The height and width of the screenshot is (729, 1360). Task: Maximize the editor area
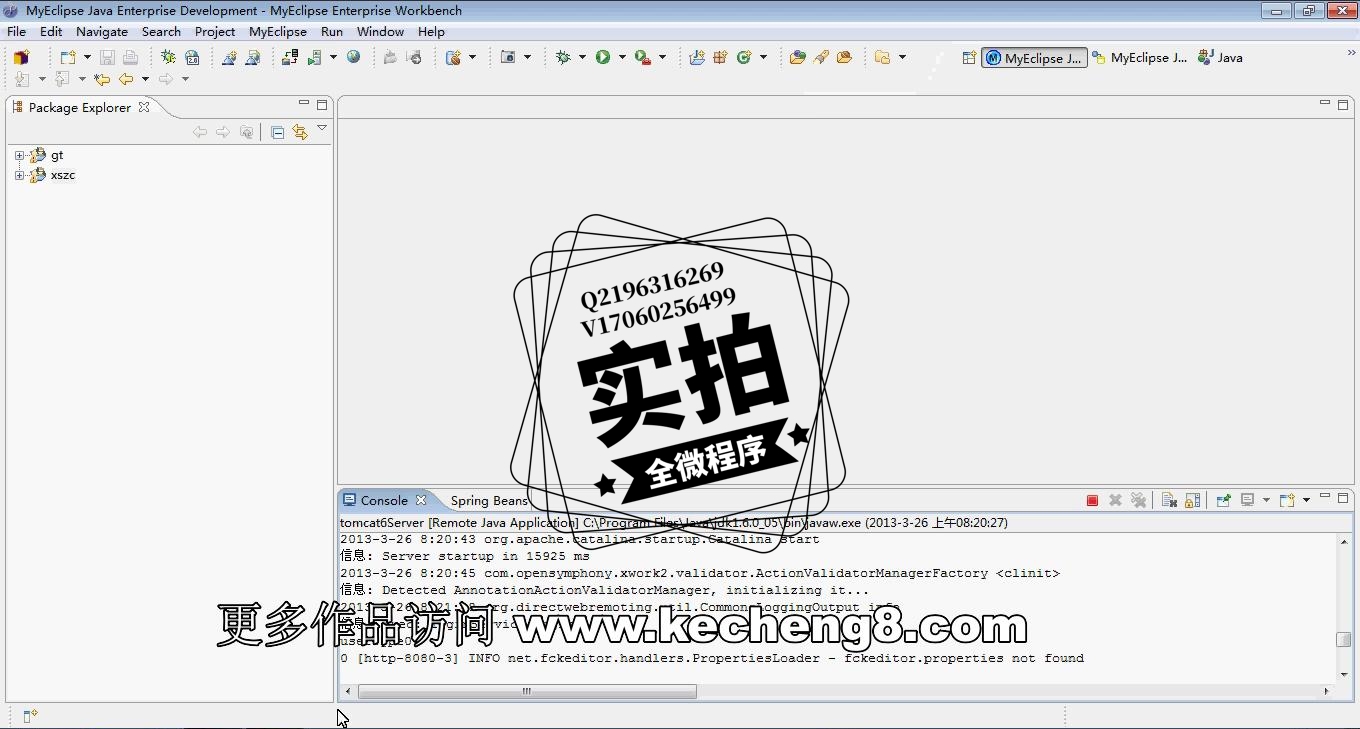[1343, 103]
